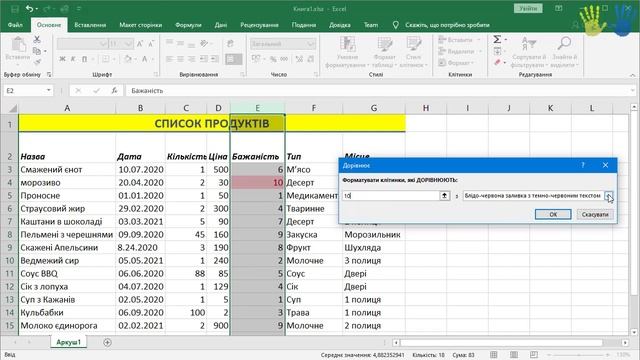Select cell with 'Смажений єнот'
The height and width of the screenshot is (360, 640).
pos(67,169)
